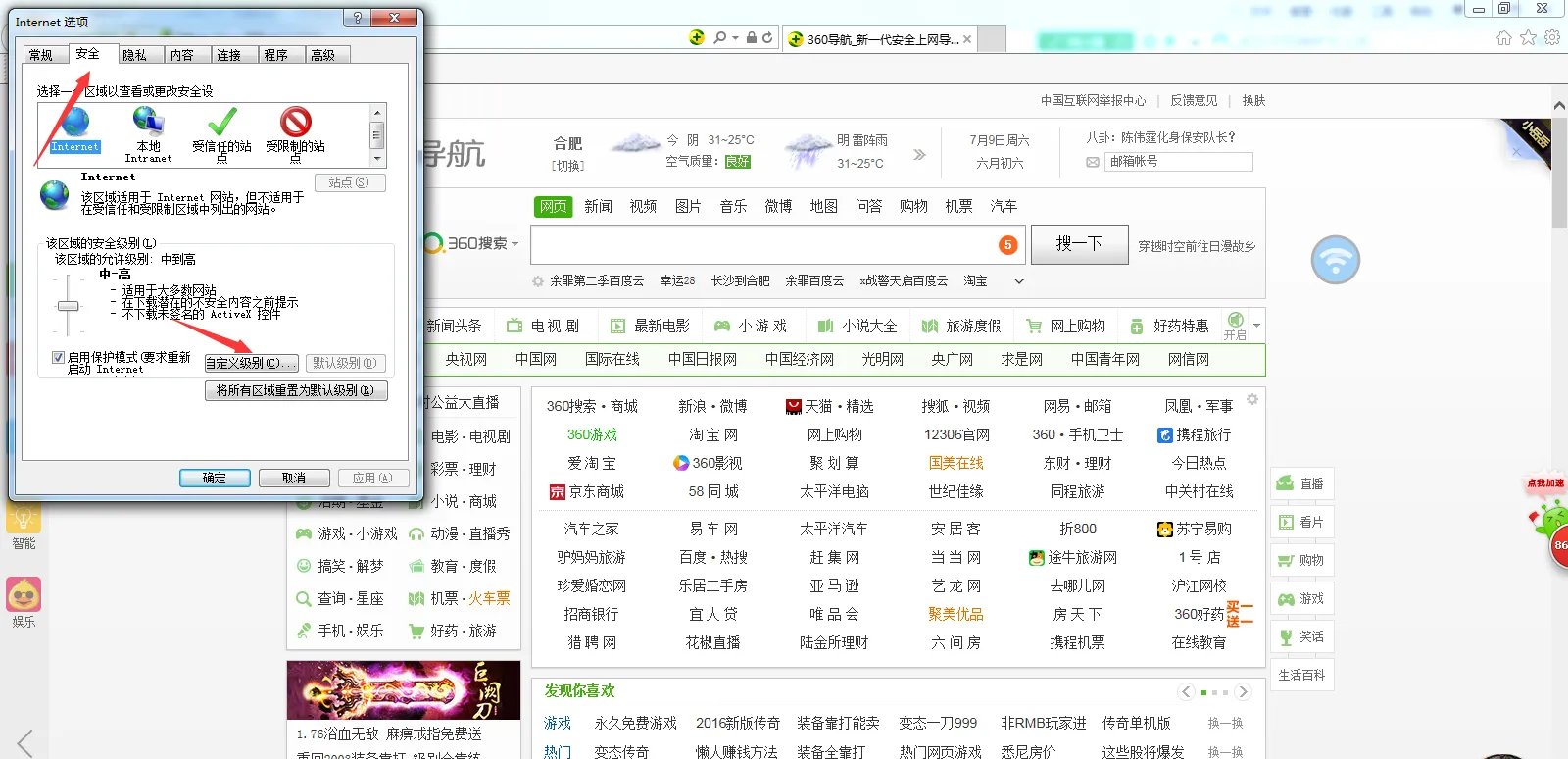Toggle 启用保护模式 checkbox
The image size is (1568, 759).
coord(58,358)
